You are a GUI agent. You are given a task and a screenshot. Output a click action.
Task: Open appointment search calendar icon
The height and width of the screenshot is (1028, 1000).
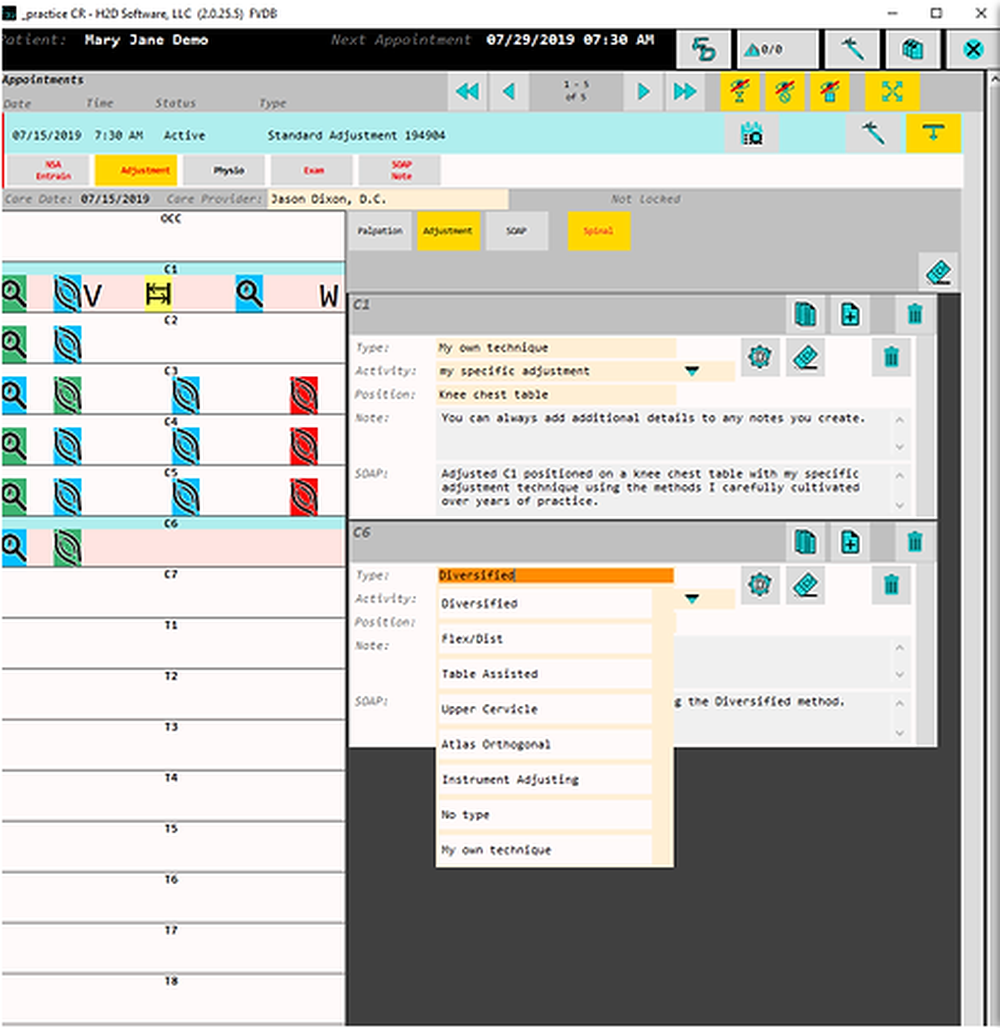[x=751, y=134]
